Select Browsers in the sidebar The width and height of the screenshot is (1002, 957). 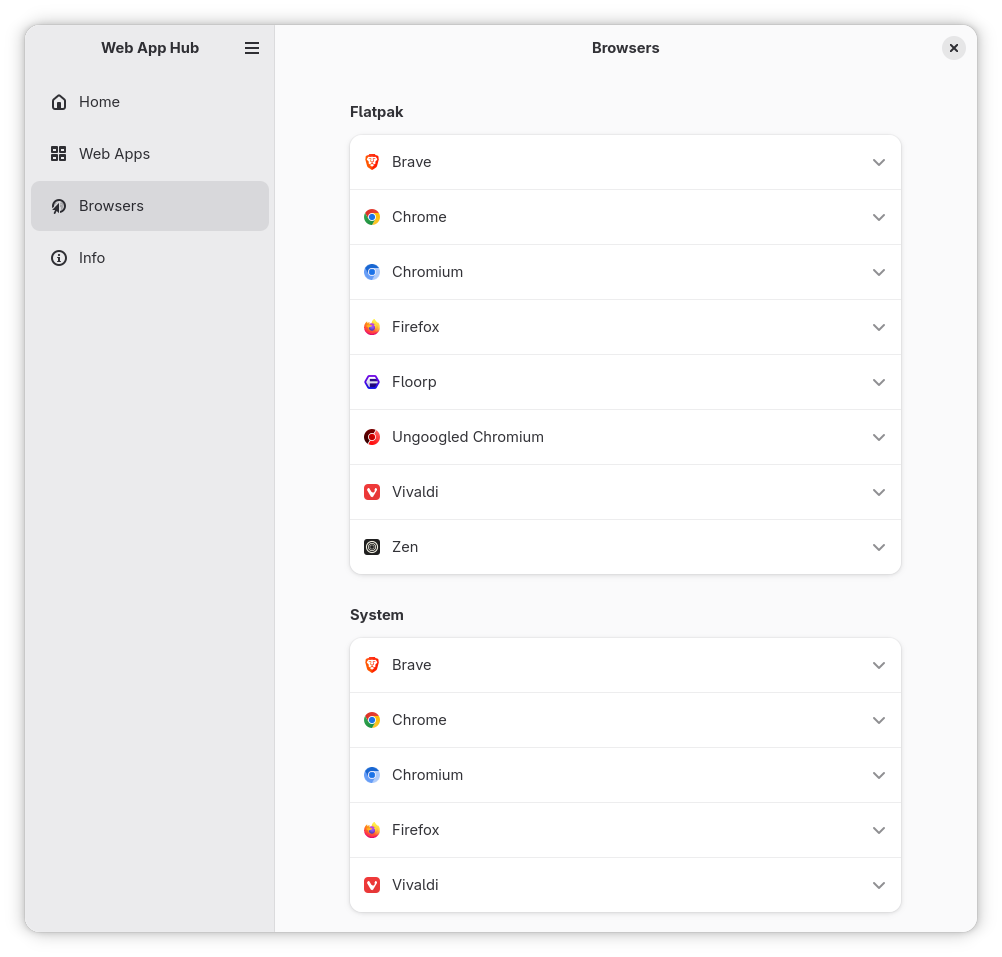coord(111,206)
